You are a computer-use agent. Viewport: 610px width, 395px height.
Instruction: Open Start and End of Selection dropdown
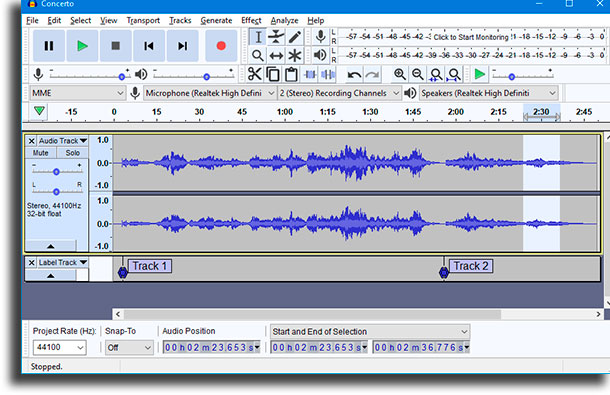click(370, 332)
